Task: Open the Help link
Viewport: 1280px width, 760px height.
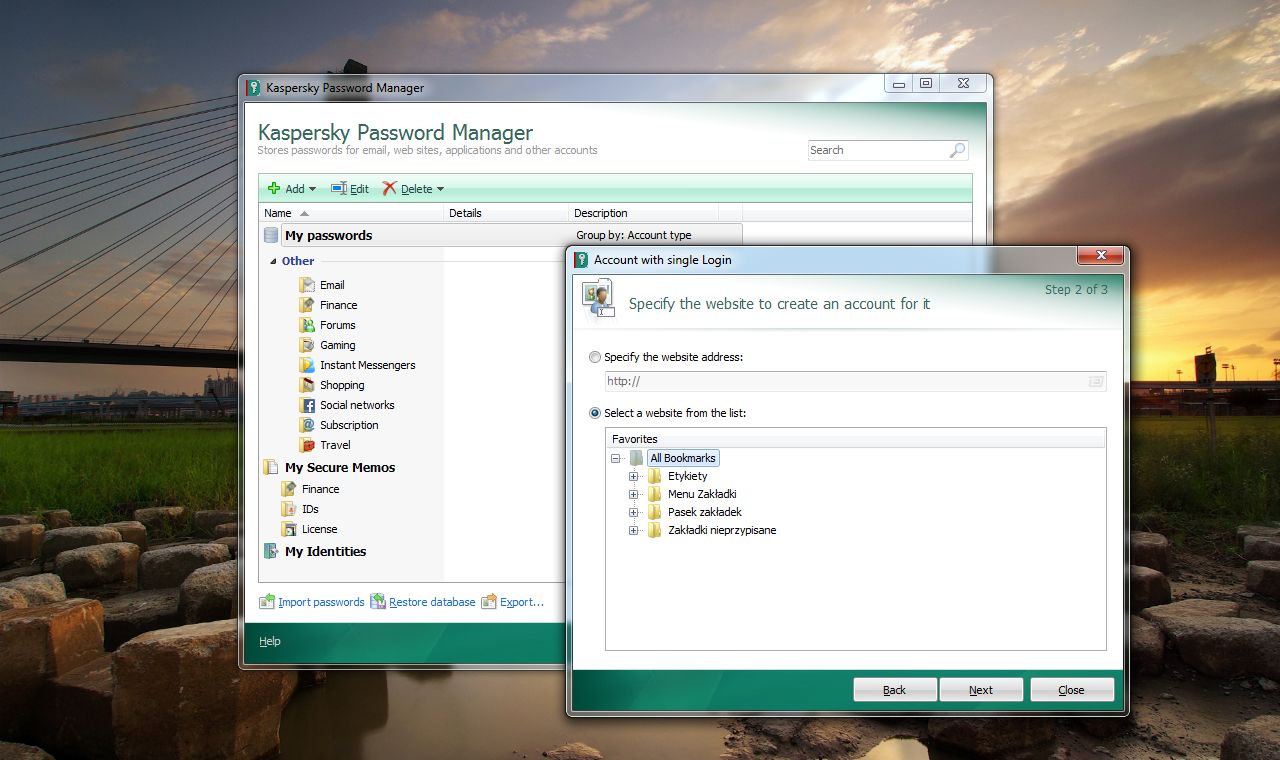Action: [270, 641]
